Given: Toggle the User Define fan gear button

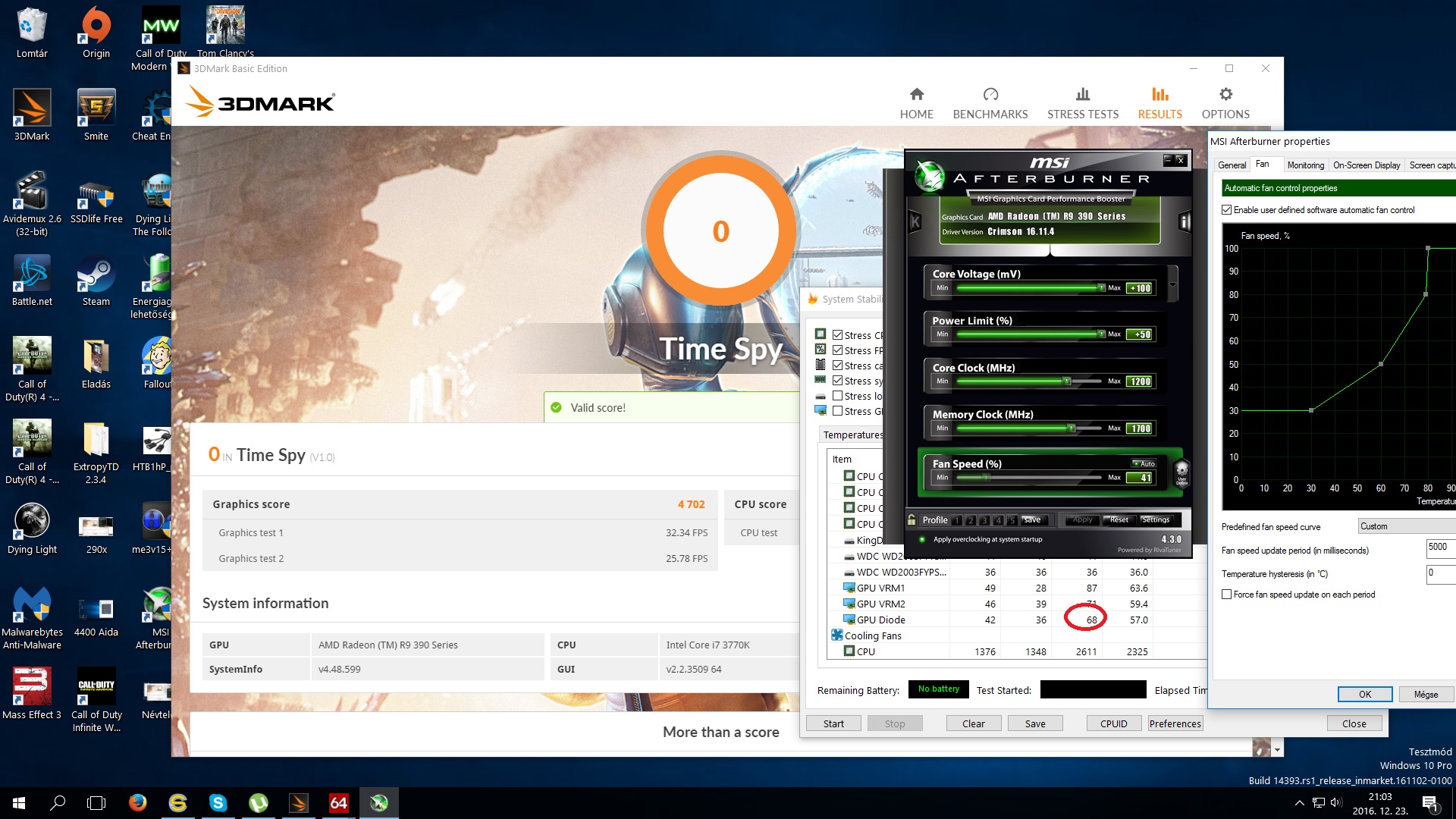Looking at the screenshot, I should point(1181,472).
